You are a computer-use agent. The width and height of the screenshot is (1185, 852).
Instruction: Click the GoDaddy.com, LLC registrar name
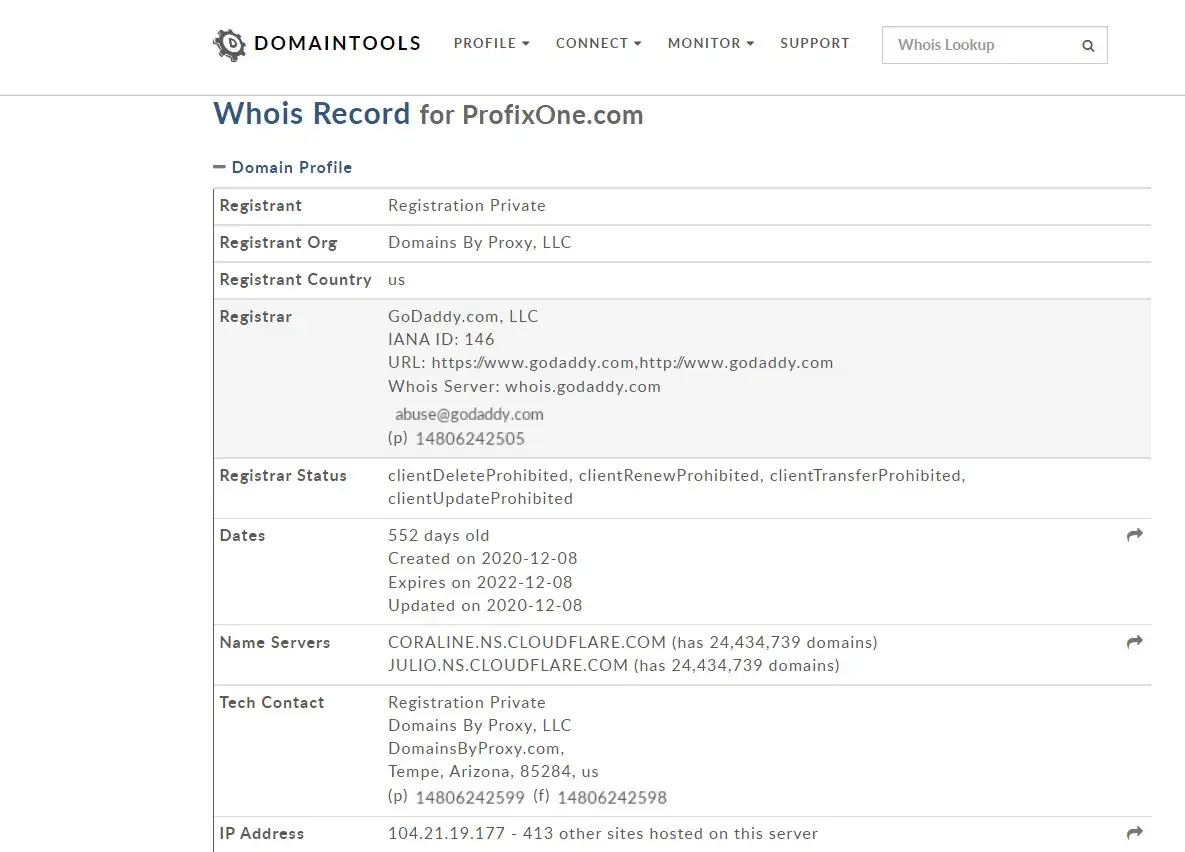463,317
